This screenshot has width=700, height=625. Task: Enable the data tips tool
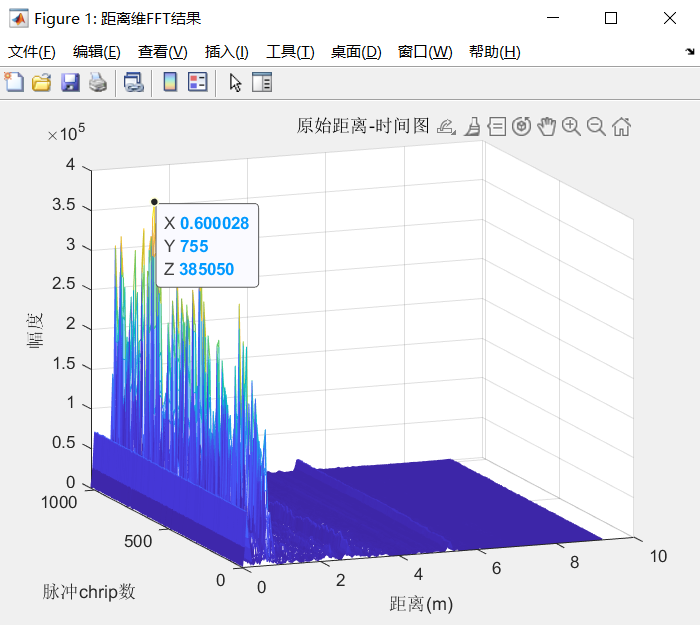point(496,127)
